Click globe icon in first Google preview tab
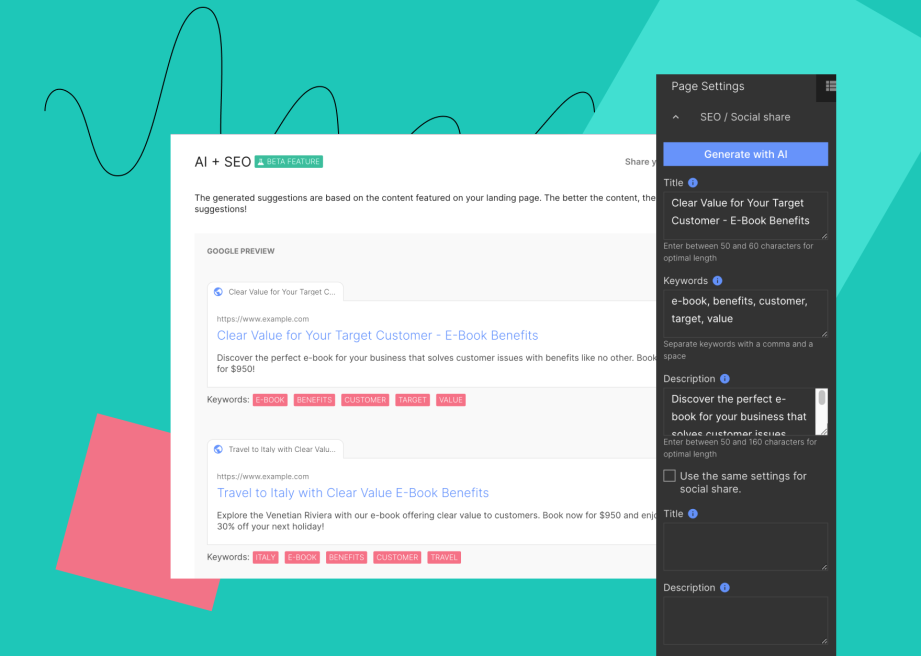 [218, 292]
